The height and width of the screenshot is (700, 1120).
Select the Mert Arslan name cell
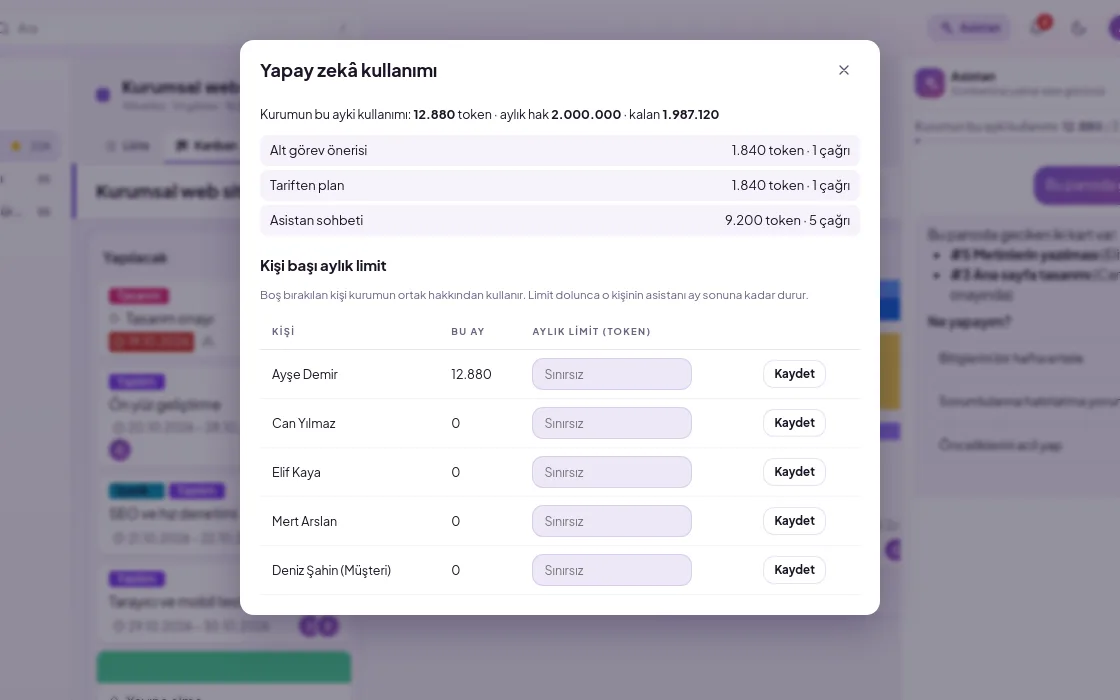[304, 521]
